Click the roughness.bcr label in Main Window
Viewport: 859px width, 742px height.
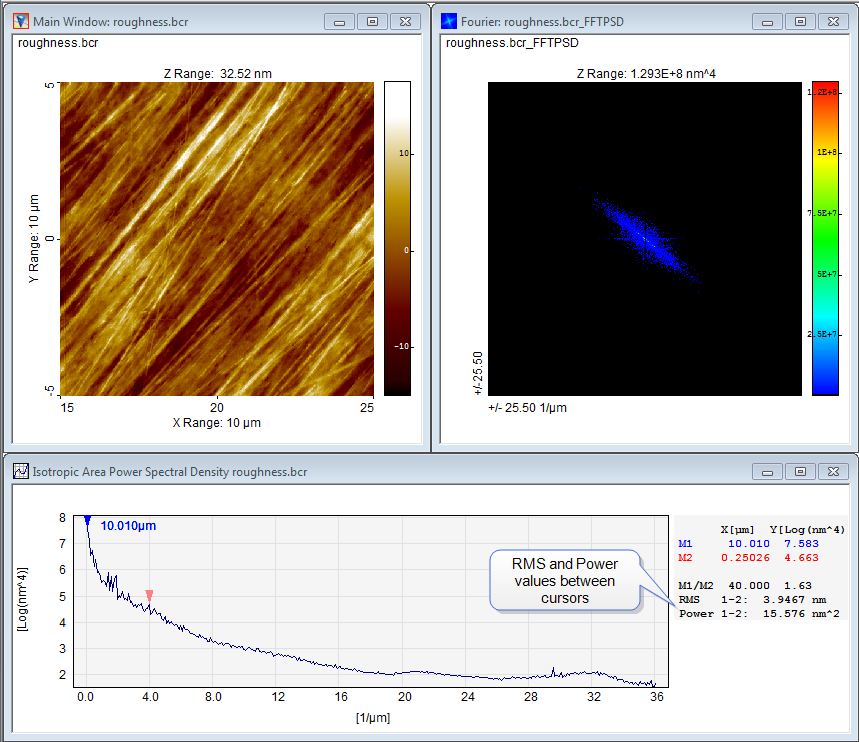[58, 43]
